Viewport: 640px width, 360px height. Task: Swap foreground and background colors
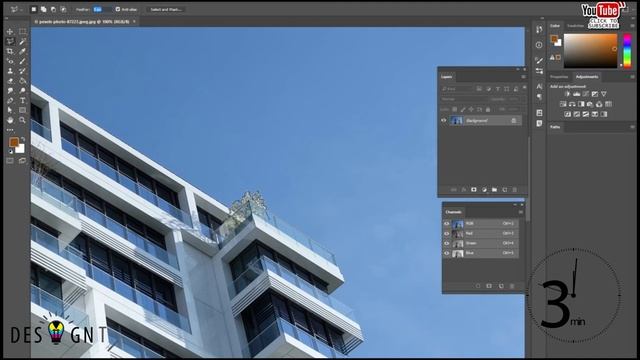point(23,139)
